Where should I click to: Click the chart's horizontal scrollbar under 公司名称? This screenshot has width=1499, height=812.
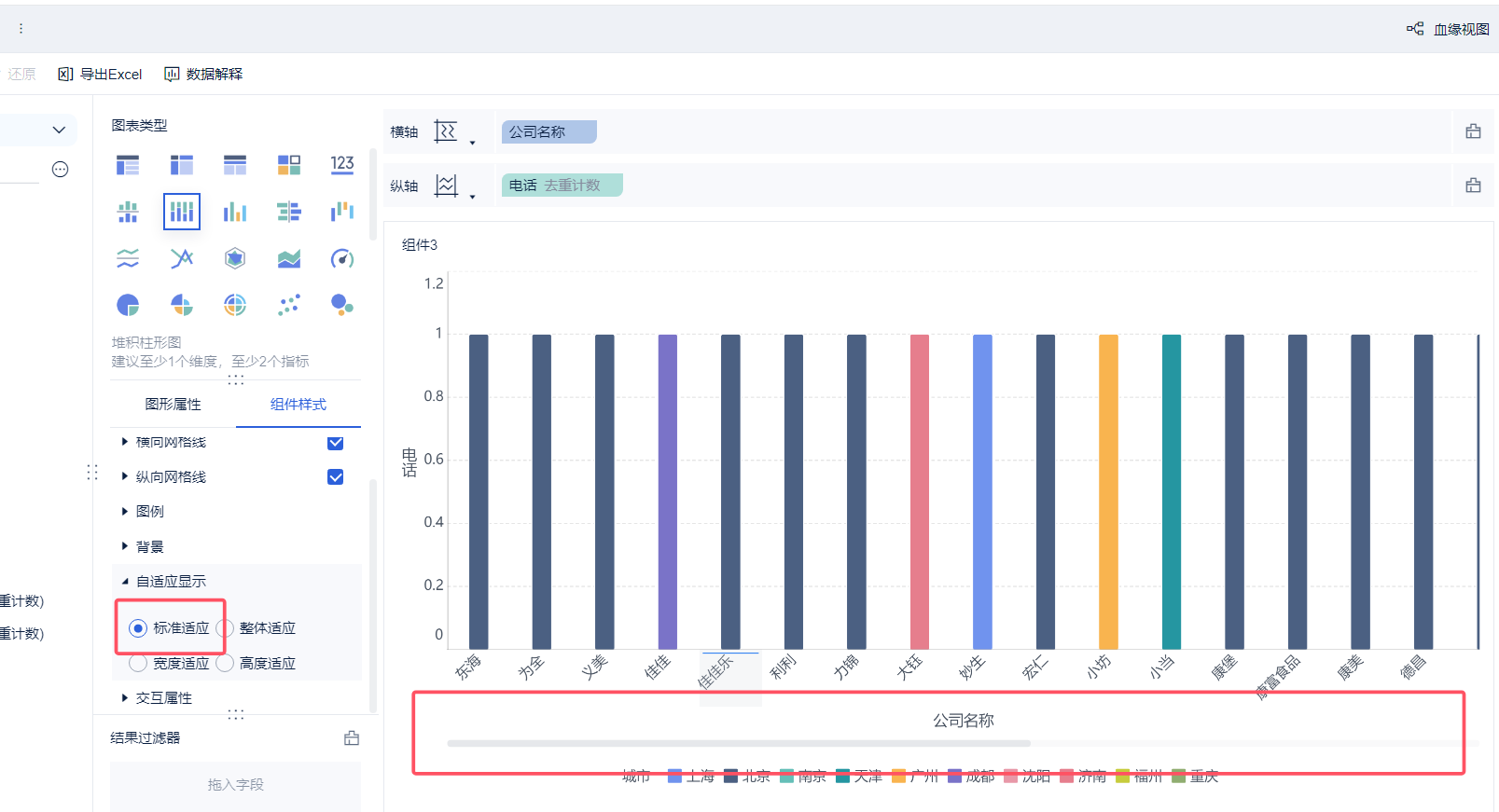pyautogui.click(x=738, y=744)
